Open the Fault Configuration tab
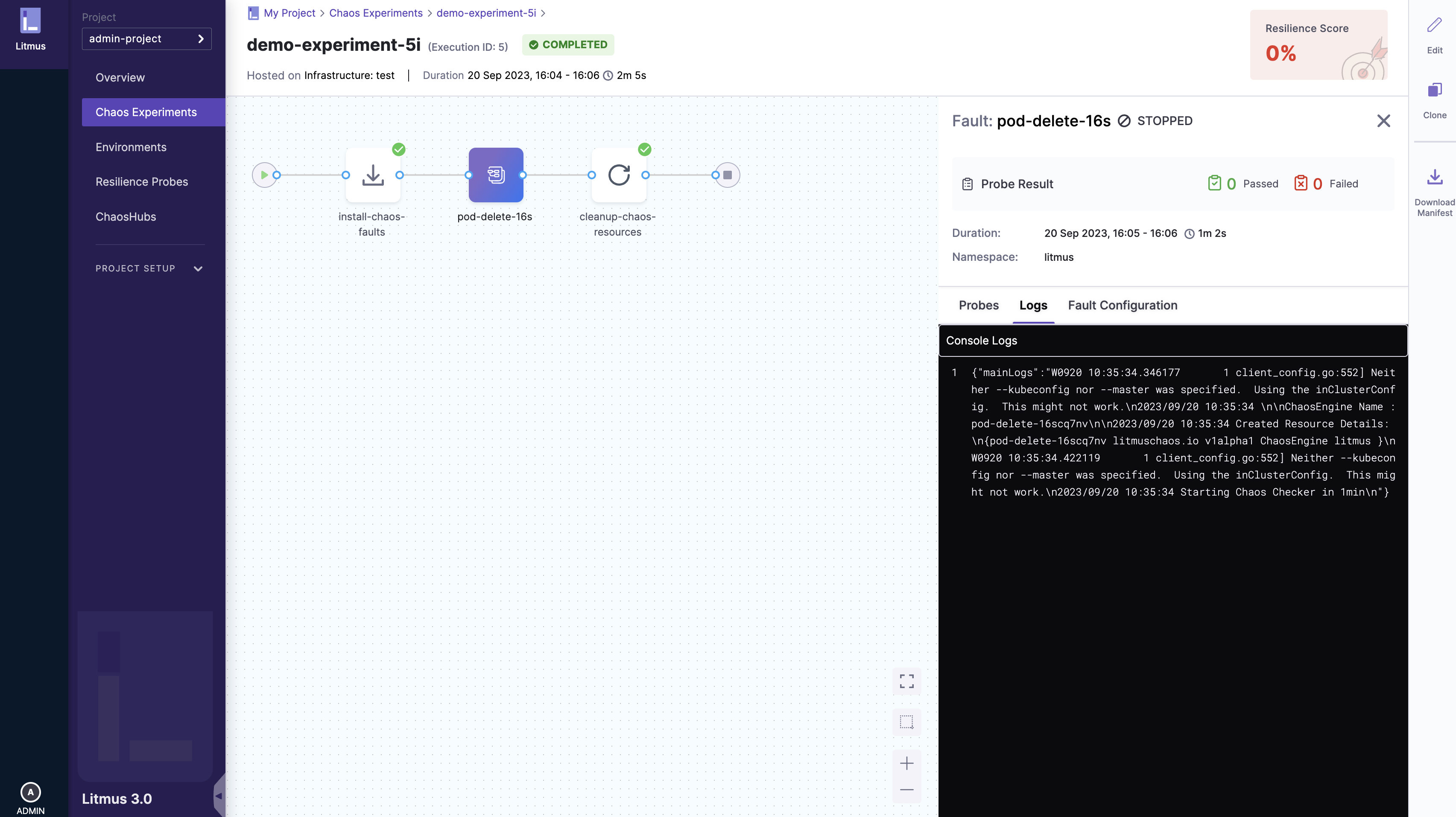The width and height of the screenshot is (1456, 817). tap(1122, 306)
